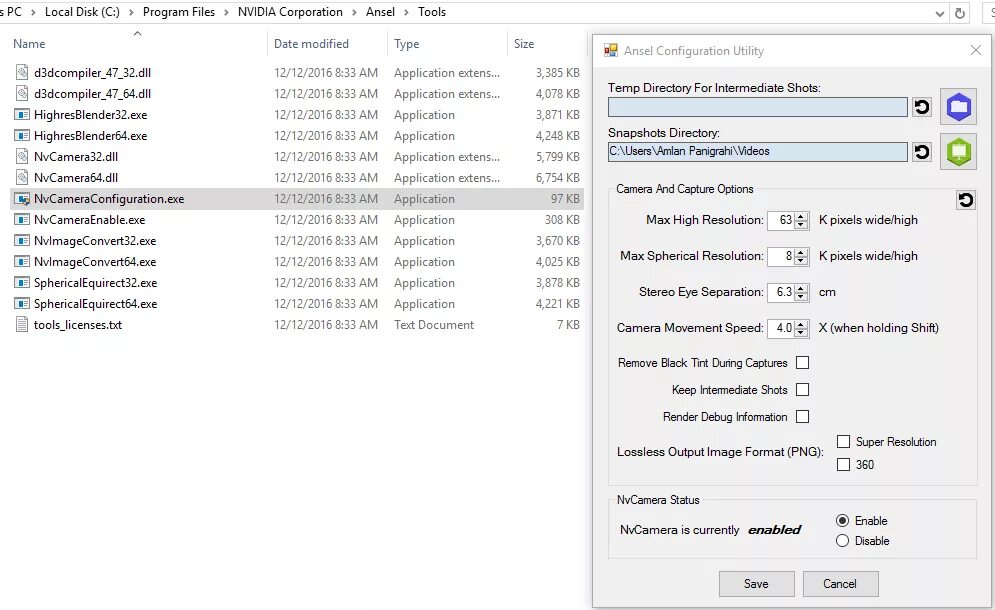The image size is (995, 610).
Task: Click the NvImageConvert64.exe file icon
Action: [22, 262]
